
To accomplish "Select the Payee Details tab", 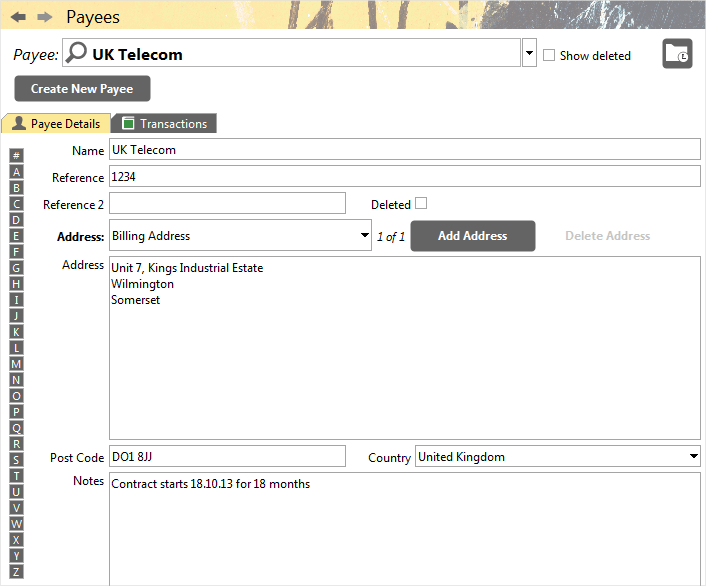I will [56, 123].
